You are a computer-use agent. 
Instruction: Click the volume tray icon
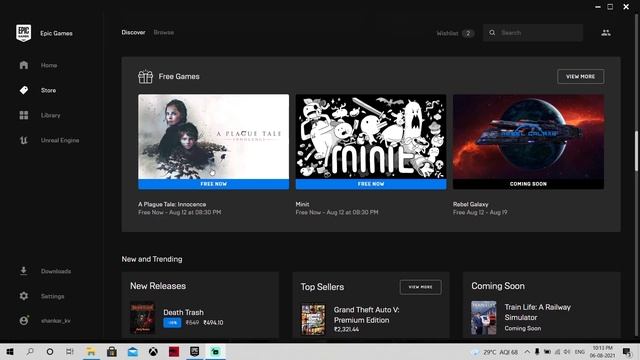tap(567, 352)
